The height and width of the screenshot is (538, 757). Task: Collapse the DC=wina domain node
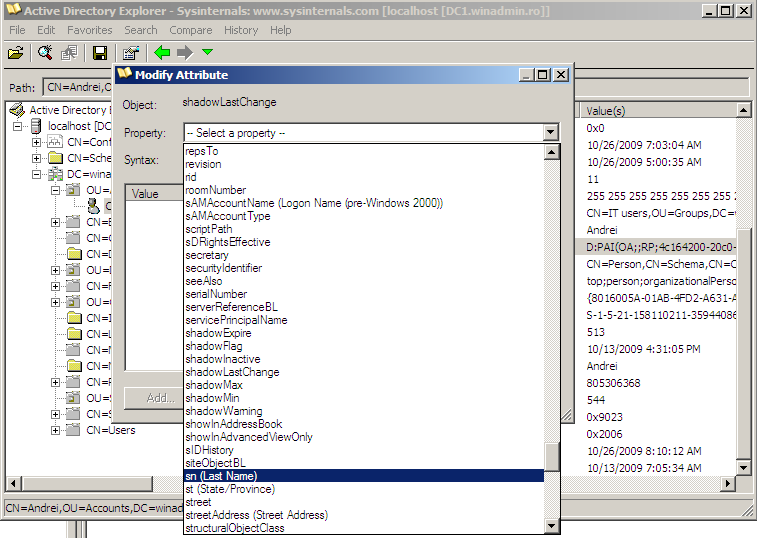(37, 174)
